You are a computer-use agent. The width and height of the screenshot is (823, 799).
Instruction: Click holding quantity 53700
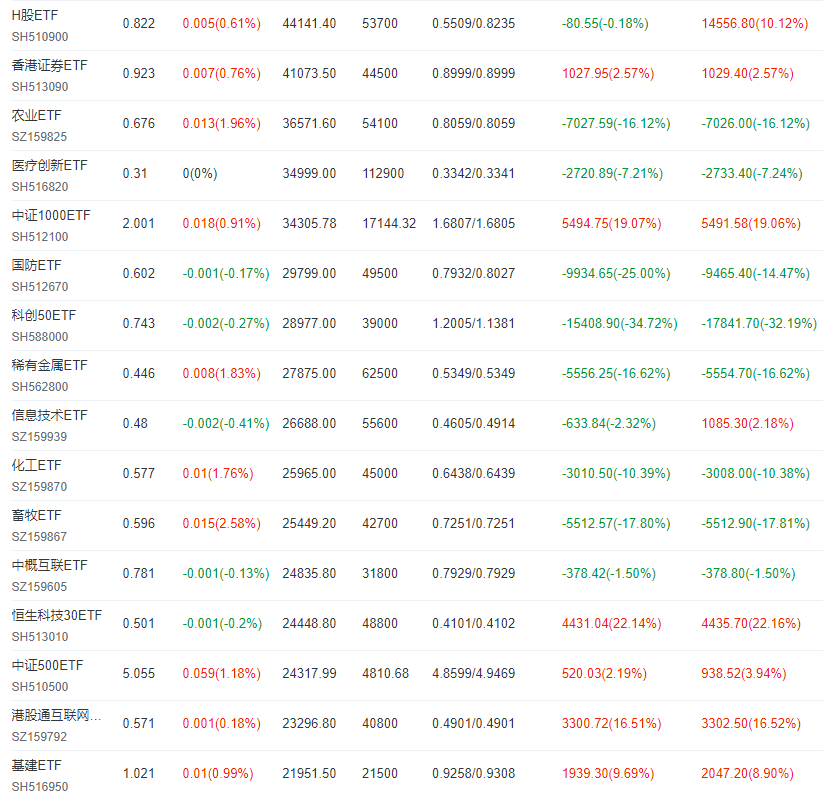click(x=380, y=24)
